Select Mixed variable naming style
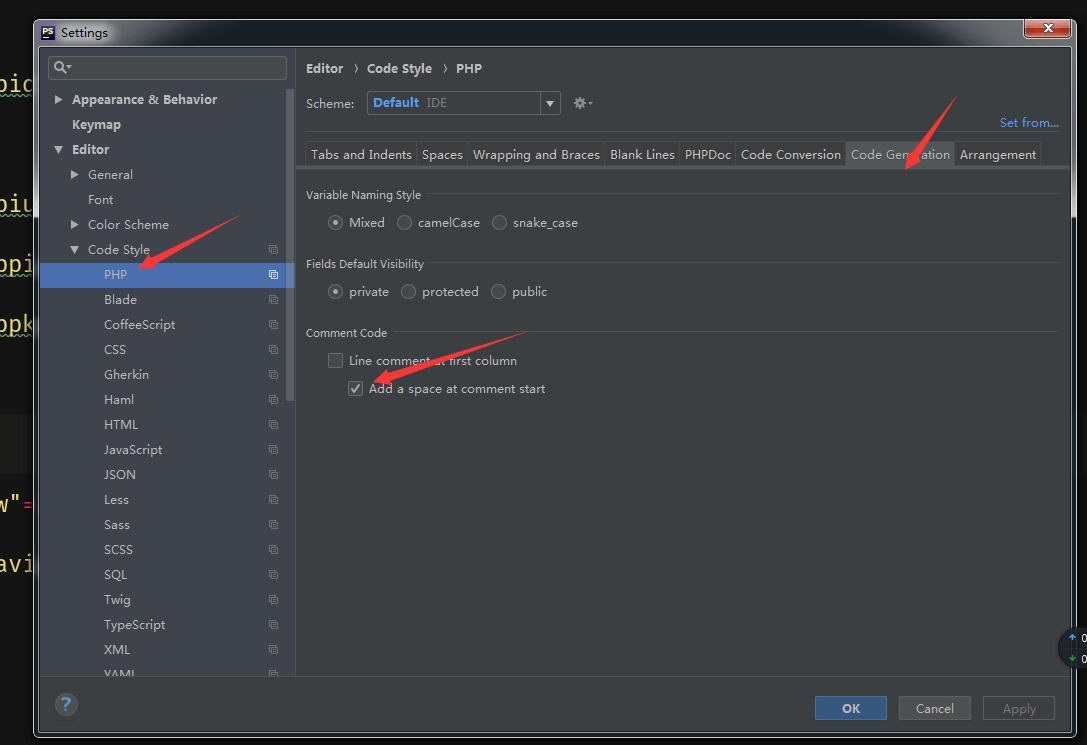This screenshot has height=745, width=1087. point(336,222)
